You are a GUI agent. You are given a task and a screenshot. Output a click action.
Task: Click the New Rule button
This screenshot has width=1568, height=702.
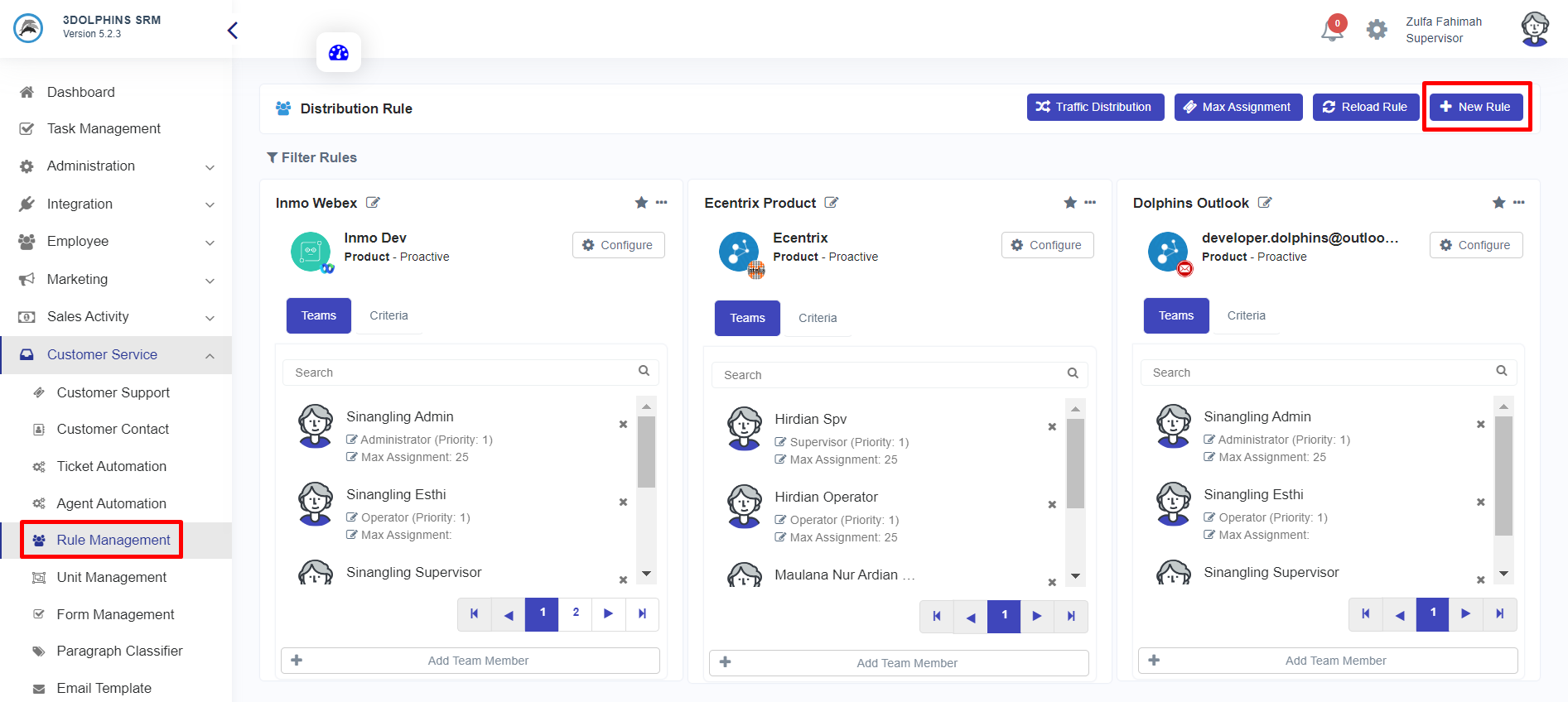pos(1476,107)
